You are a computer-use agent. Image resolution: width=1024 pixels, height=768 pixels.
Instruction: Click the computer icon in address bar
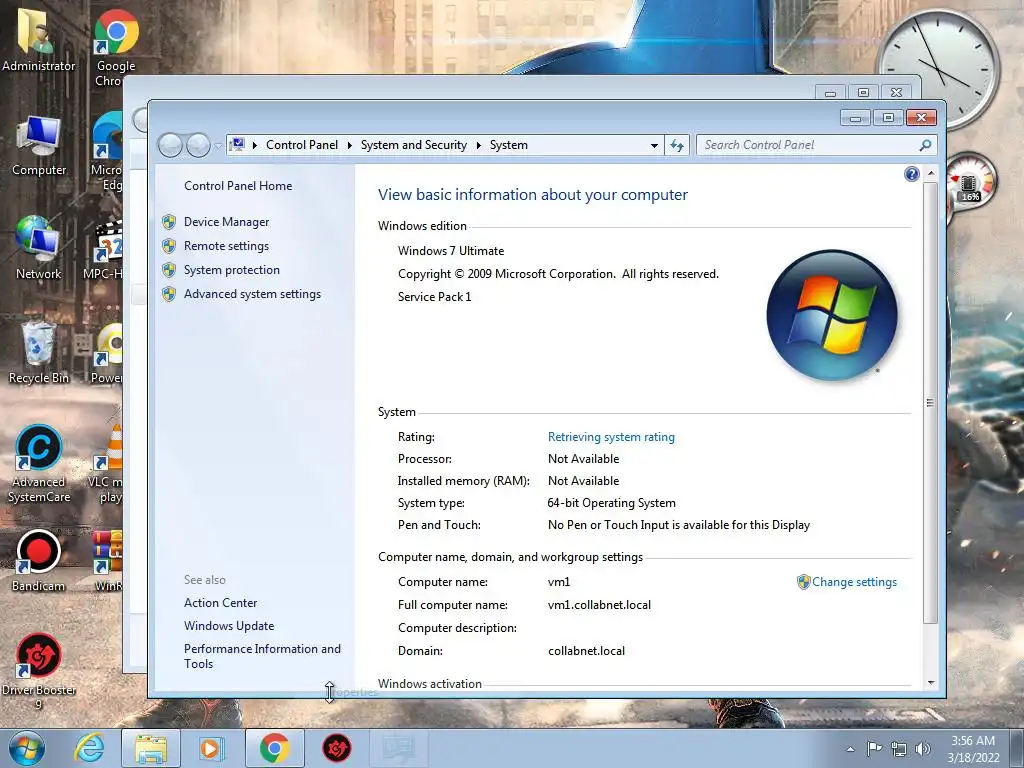[x=238, y=144]
